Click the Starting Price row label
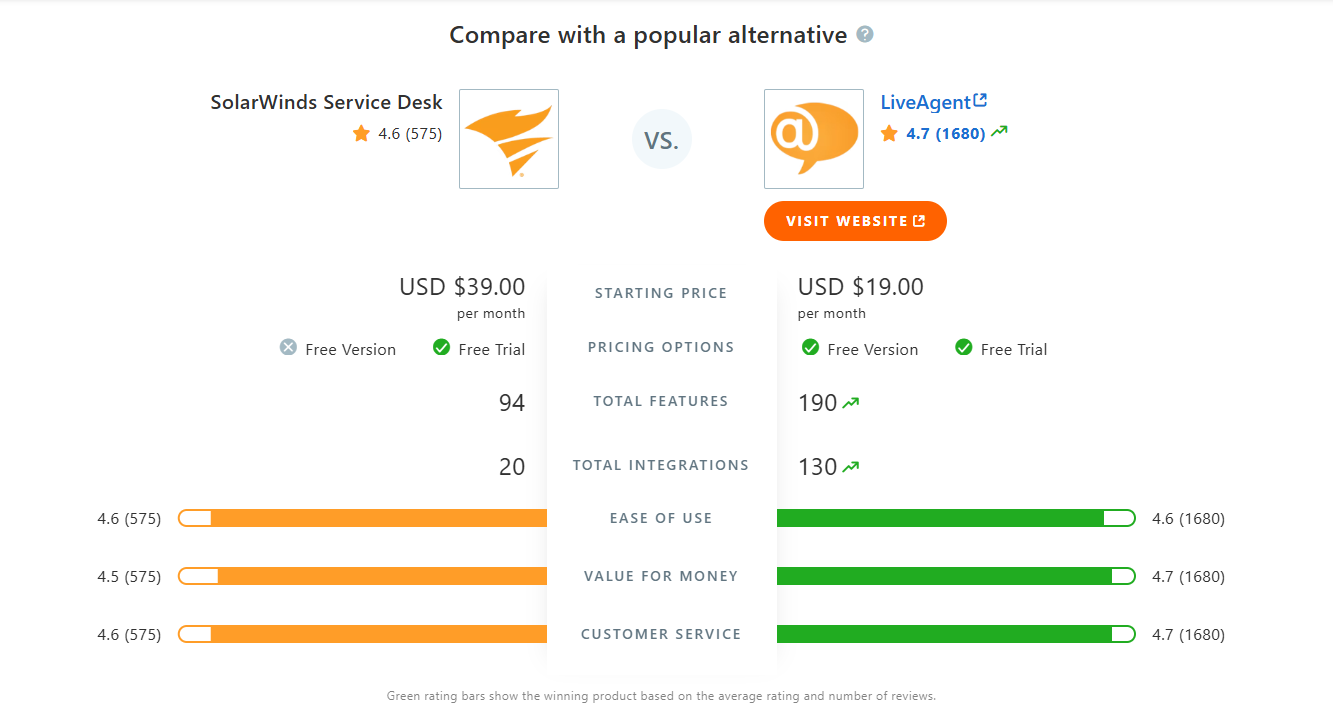This screenshot has width=1333, height=725. coord(661,293)
